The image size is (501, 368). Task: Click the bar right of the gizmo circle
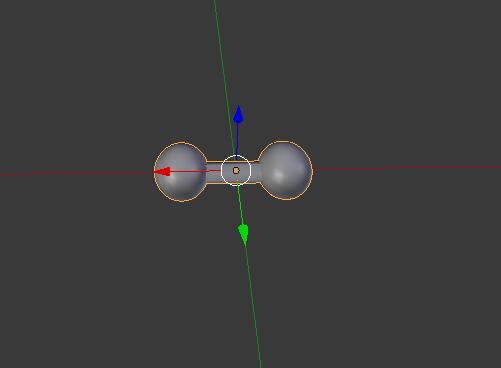tap(255, 171)
